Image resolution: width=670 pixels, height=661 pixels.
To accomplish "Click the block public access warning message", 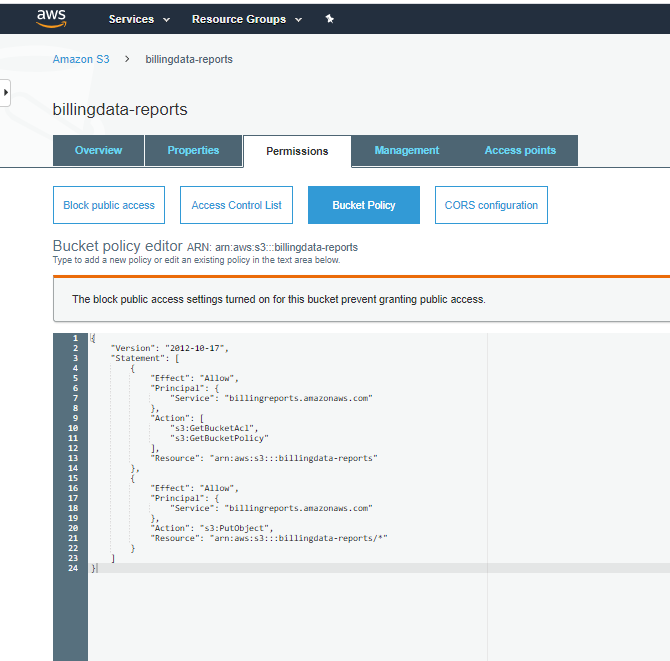I will 279,299.
